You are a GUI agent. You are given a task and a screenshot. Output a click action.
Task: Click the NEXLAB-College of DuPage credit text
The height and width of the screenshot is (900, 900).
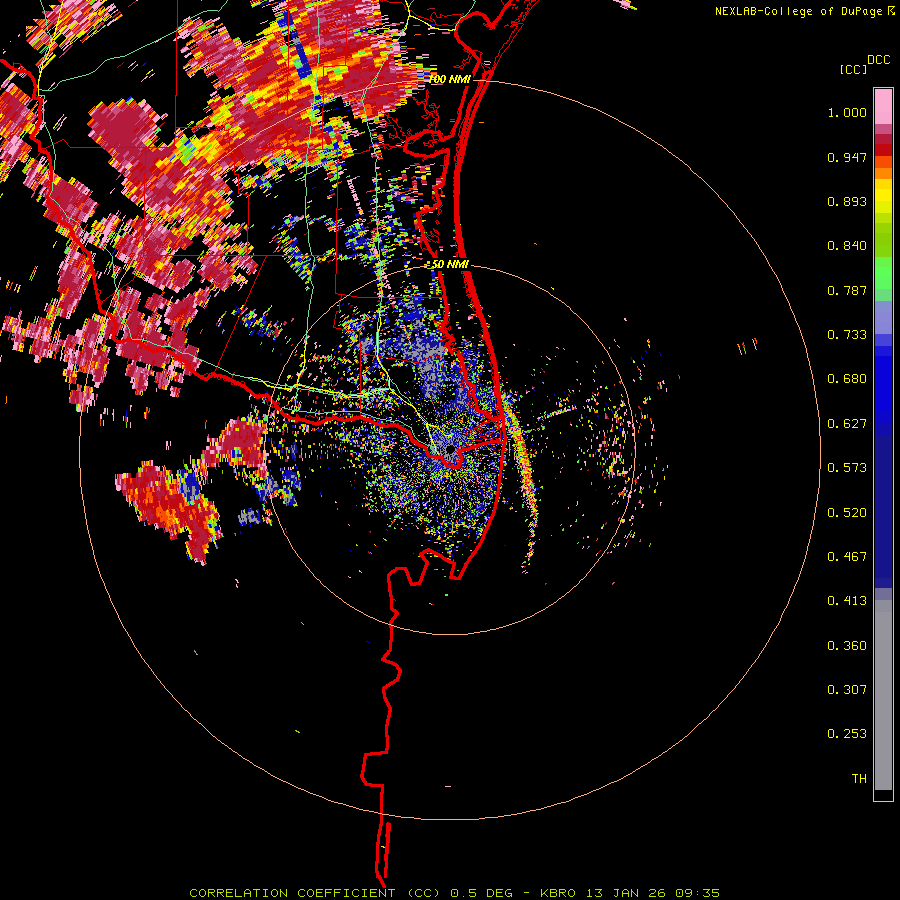click(x=798, y=11)
